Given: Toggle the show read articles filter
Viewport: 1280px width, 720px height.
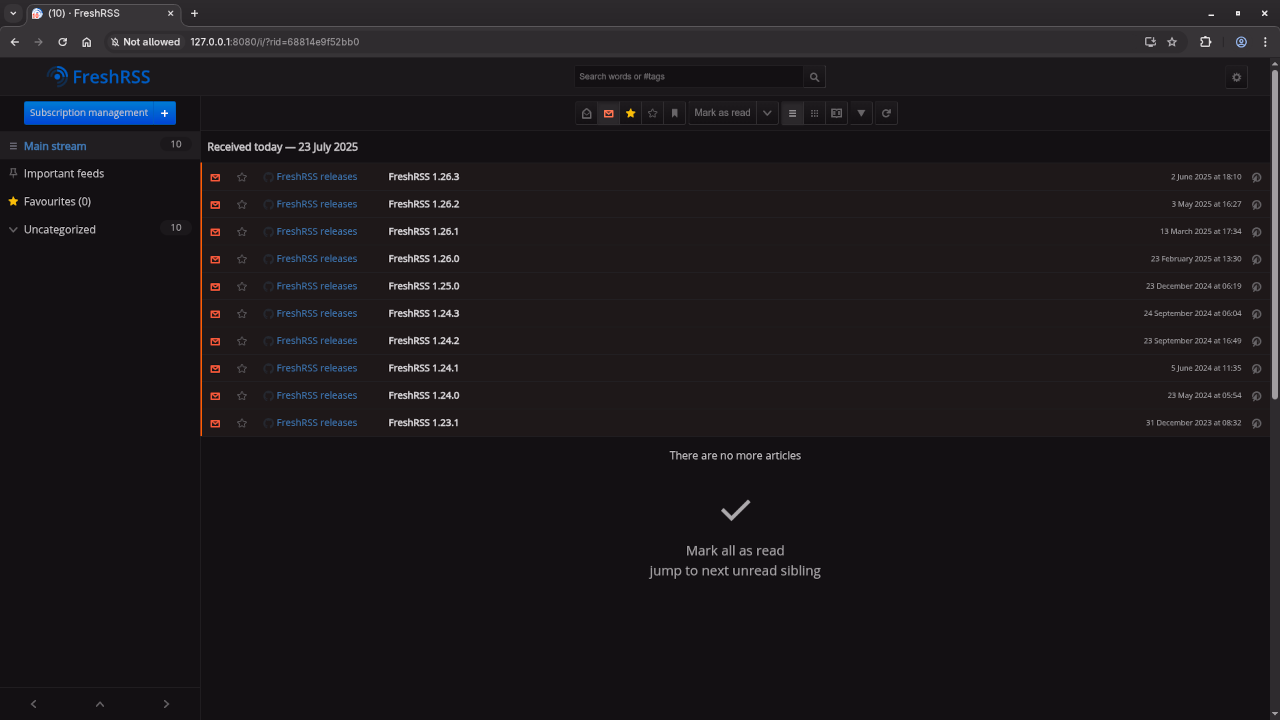Looking at the screenshot, I should point(587,113).
